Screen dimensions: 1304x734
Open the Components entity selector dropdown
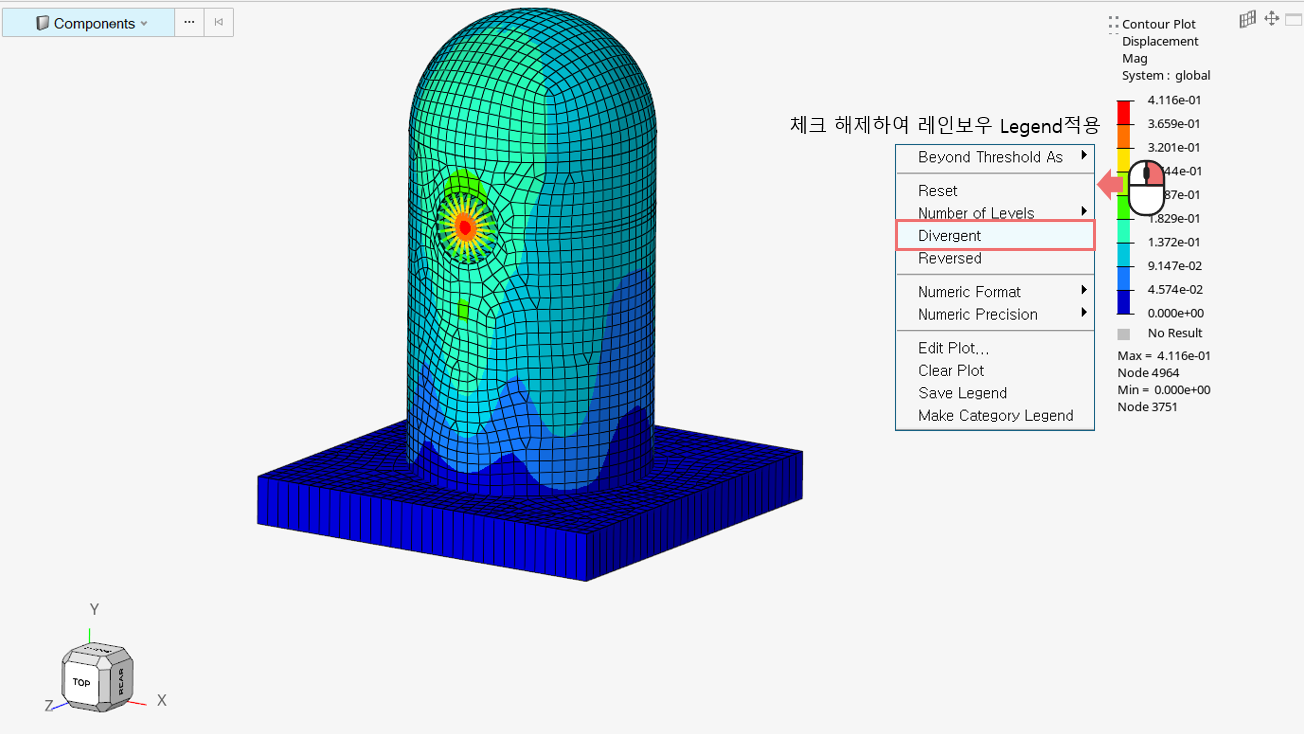click(89, 23)
